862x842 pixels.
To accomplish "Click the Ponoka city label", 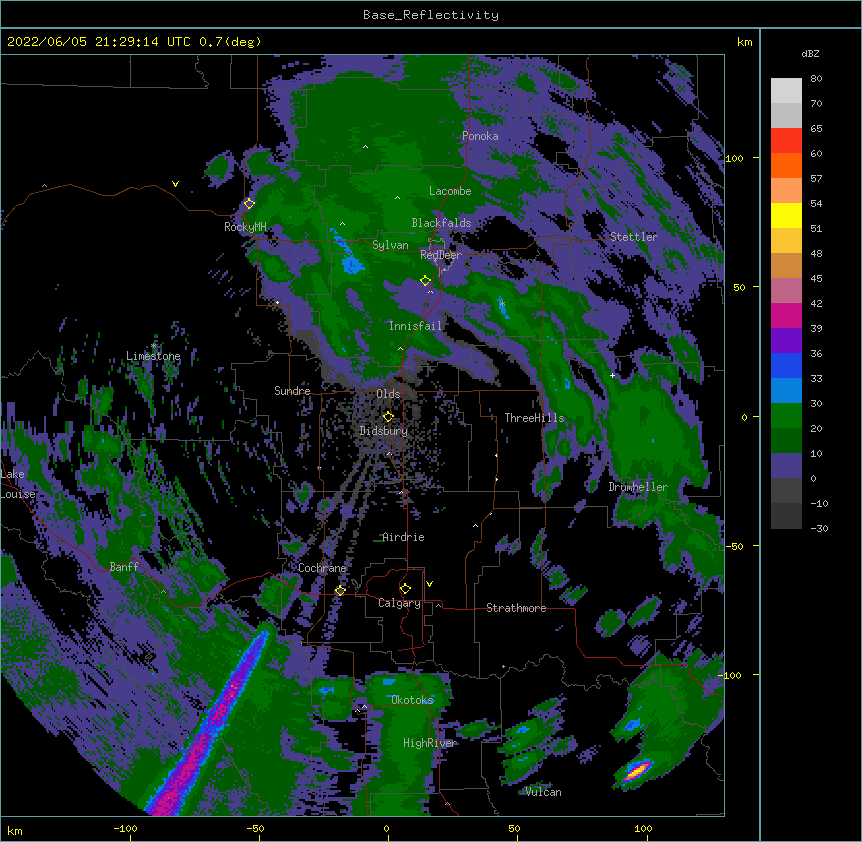I will point(480,136).
